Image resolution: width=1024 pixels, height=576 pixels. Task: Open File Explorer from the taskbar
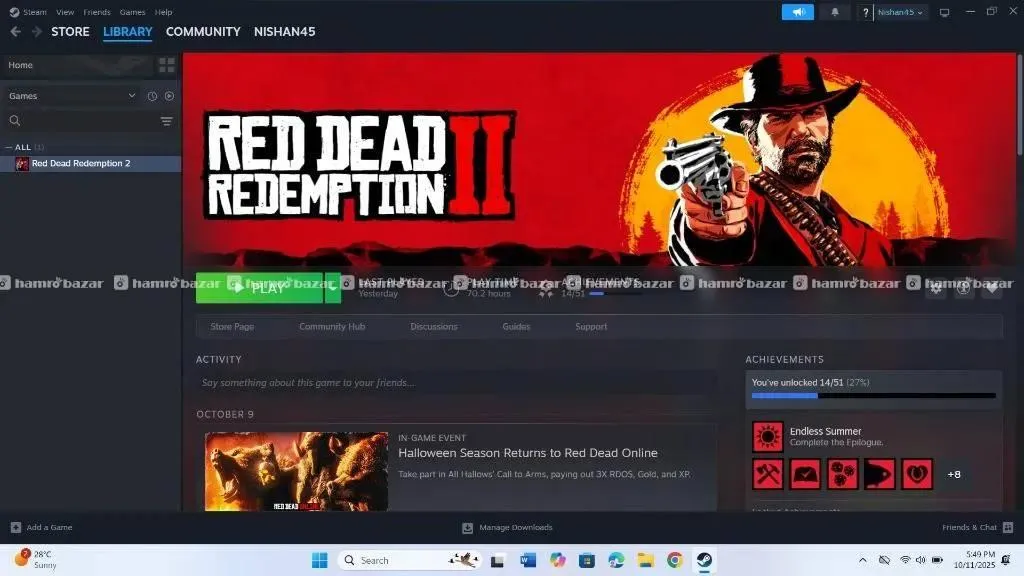[x=645, y=560]
